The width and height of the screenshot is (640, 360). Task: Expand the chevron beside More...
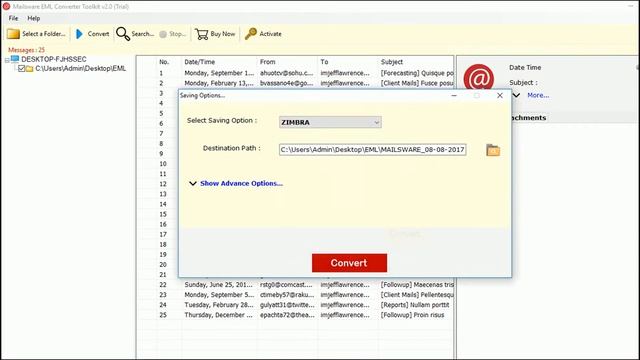516,95
